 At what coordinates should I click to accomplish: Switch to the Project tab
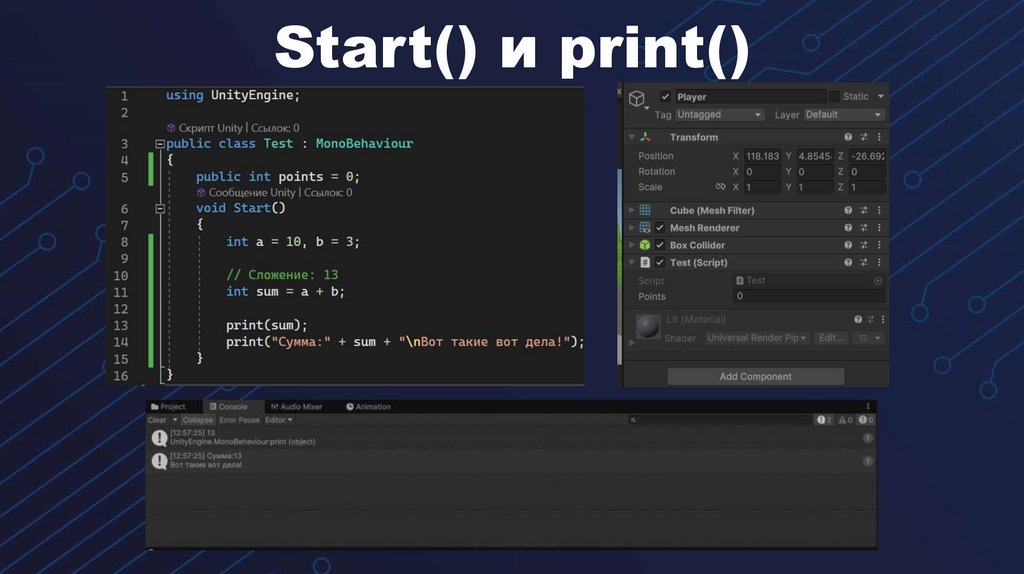pos(168,407)
